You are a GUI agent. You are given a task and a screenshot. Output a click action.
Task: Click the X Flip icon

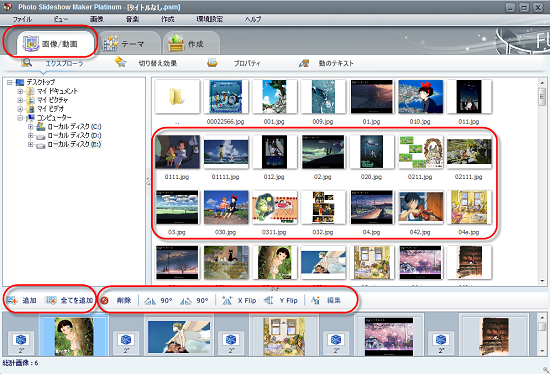tap(227, 300)
